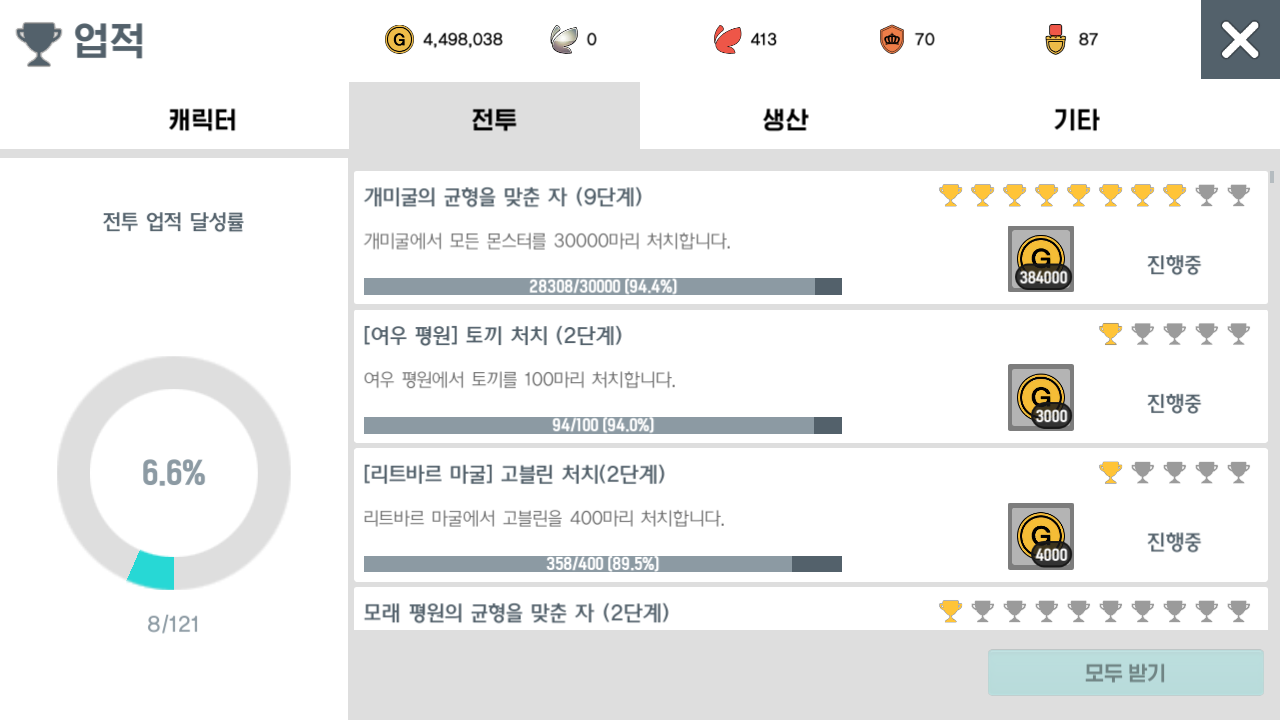Image resolution: width=1280 pixels, height=720 pixels.
Task: Select the 모래 평원의 균형을 맞춘 자 achievement
Action: point(516,611)
